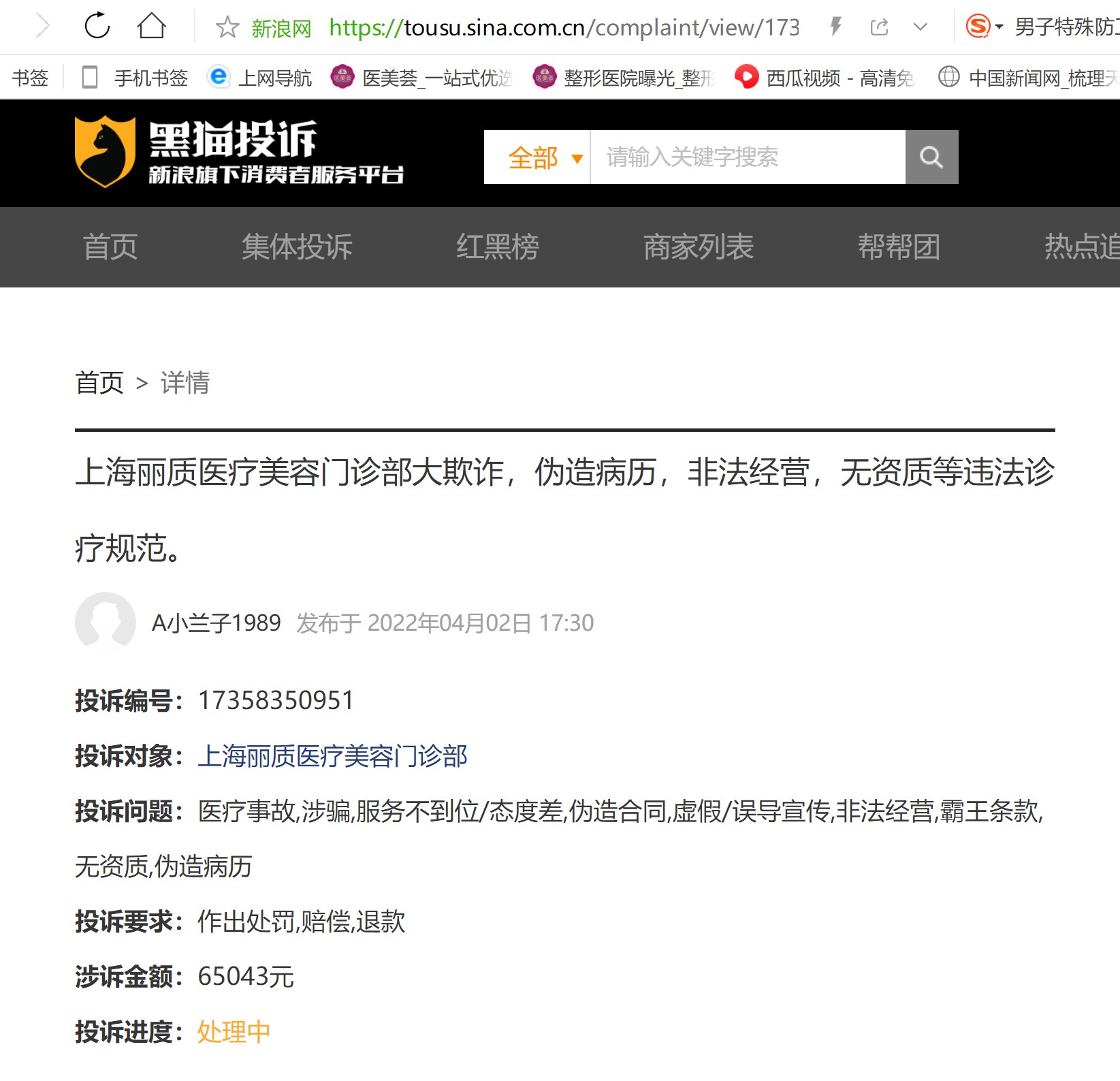Open the 书签 bookmarks label
The width and height of the screenshot is (1120, 1081).
pos(30,78)
